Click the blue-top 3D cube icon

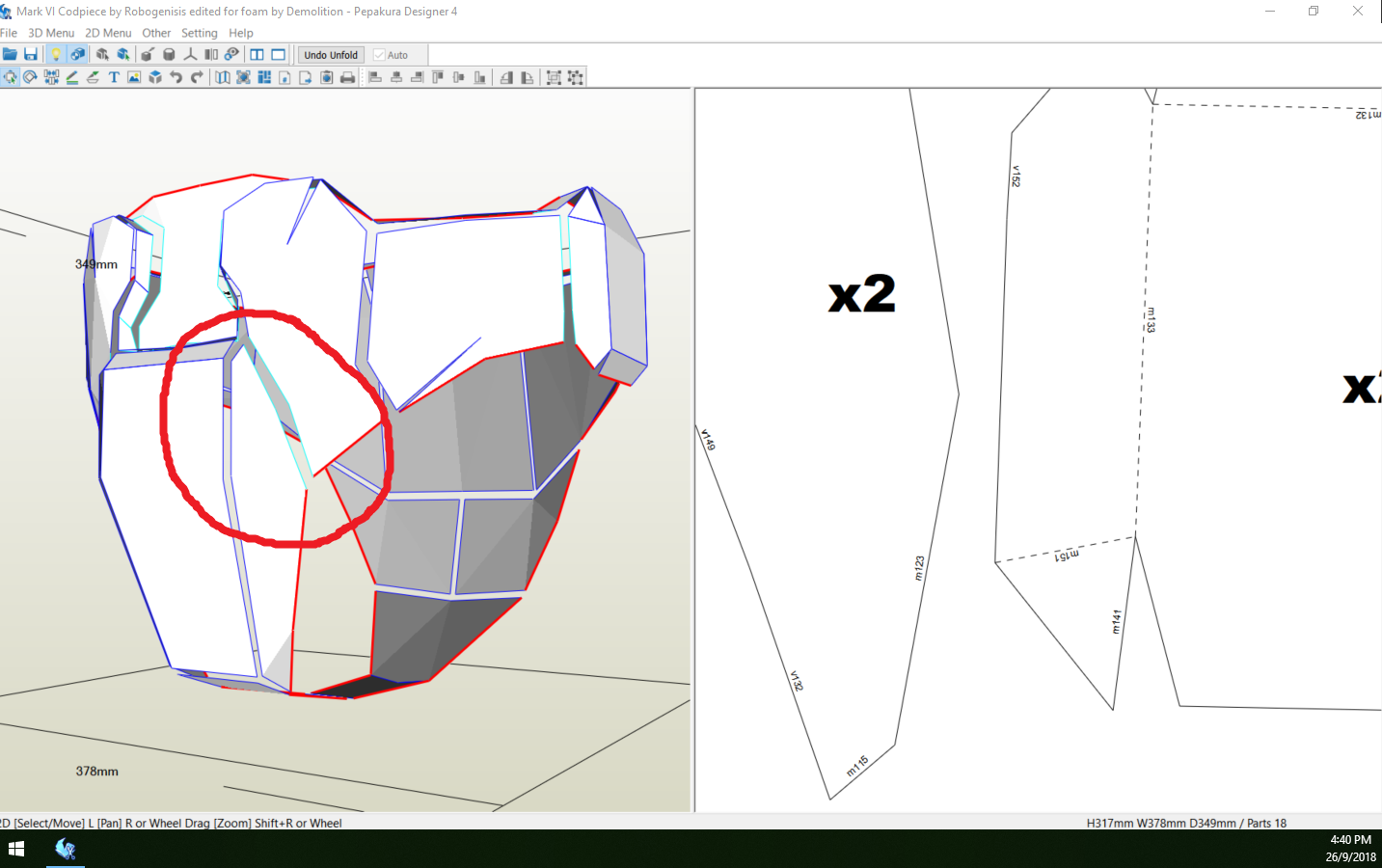click(155, 77)
